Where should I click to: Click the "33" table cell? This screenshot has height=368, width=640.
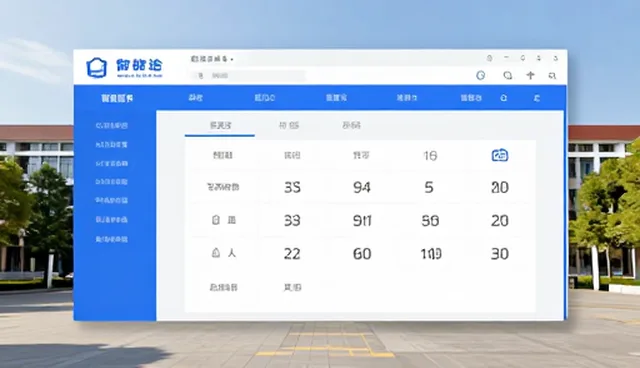[x=292, y=221]
